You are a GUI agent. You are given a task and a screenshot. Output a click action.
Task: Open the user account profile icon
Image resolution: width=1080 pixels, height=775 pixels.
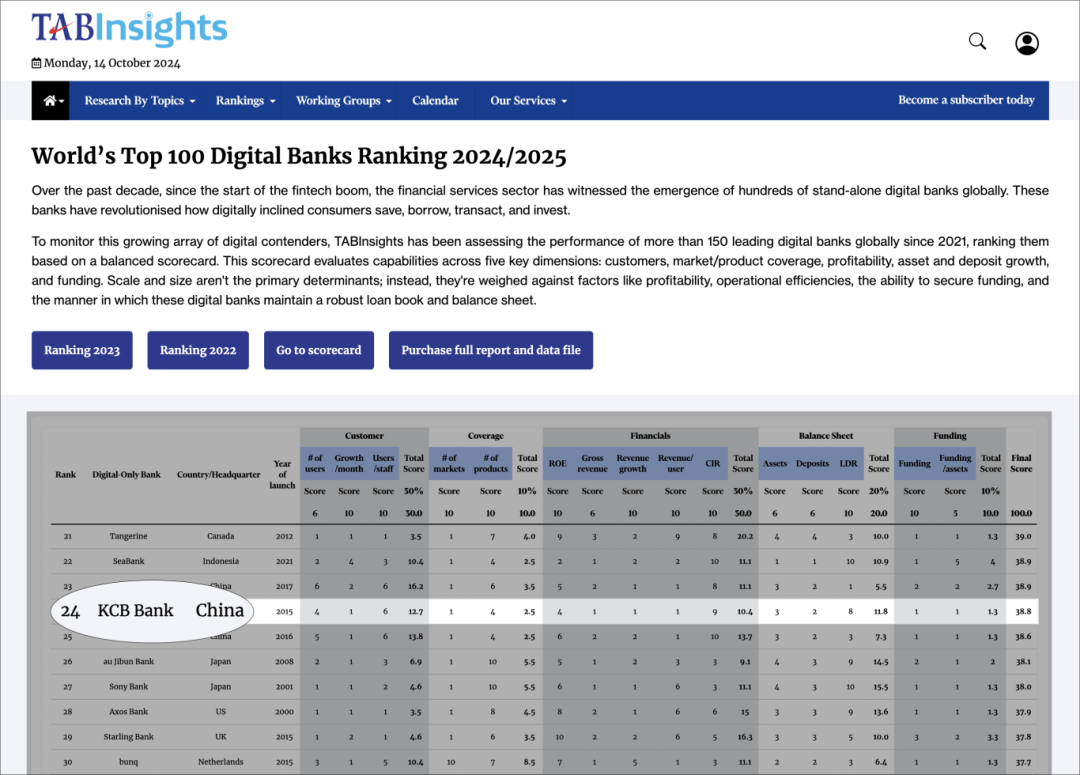[1027, 43]
